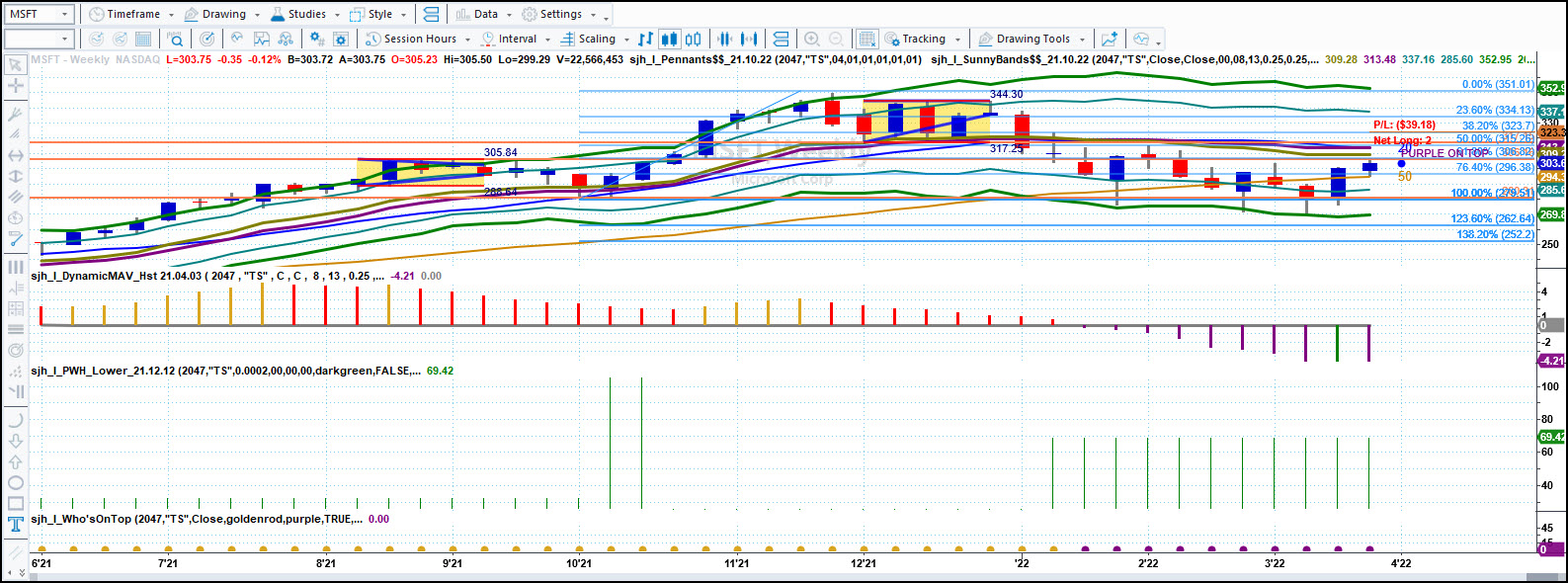
Task: Open dropdown next to indicator heartbeat icon
Action: (1158, 42)
